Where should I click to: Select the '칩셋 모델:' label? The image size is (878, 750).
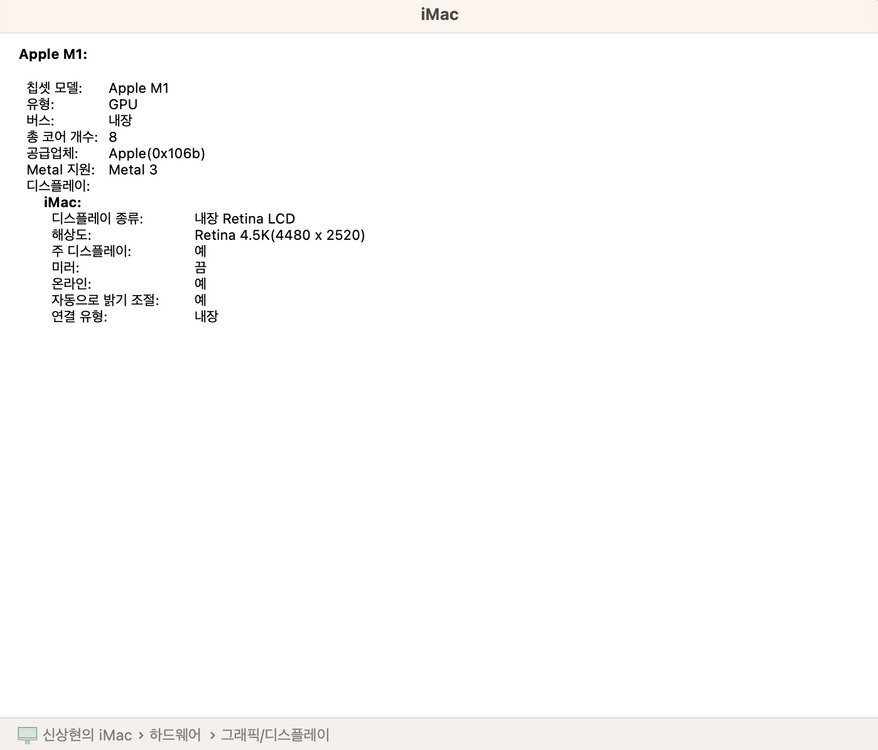coord(55,88)
